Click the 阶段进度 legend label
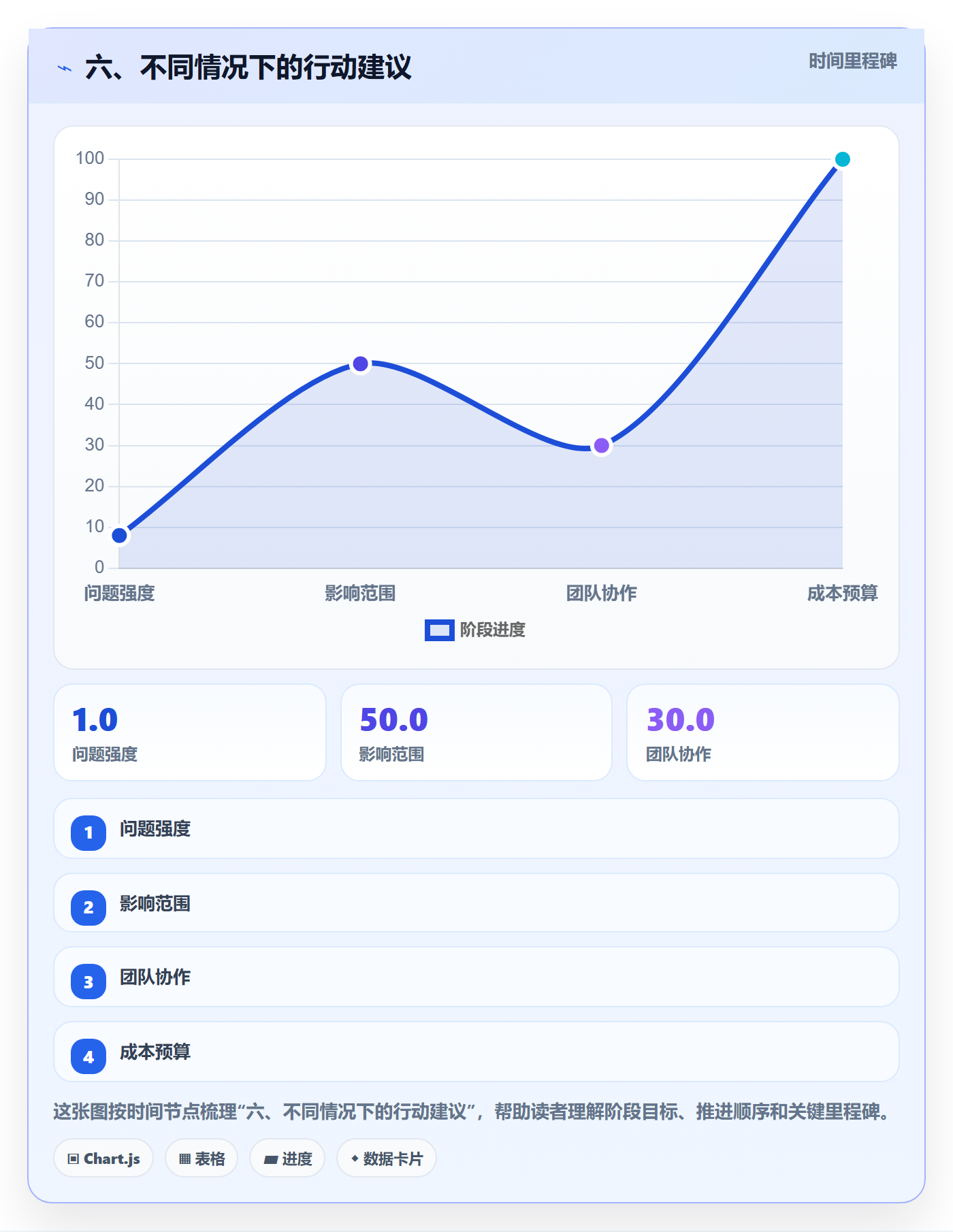This screenshot has height=1232, width=953. click(493, 630)
